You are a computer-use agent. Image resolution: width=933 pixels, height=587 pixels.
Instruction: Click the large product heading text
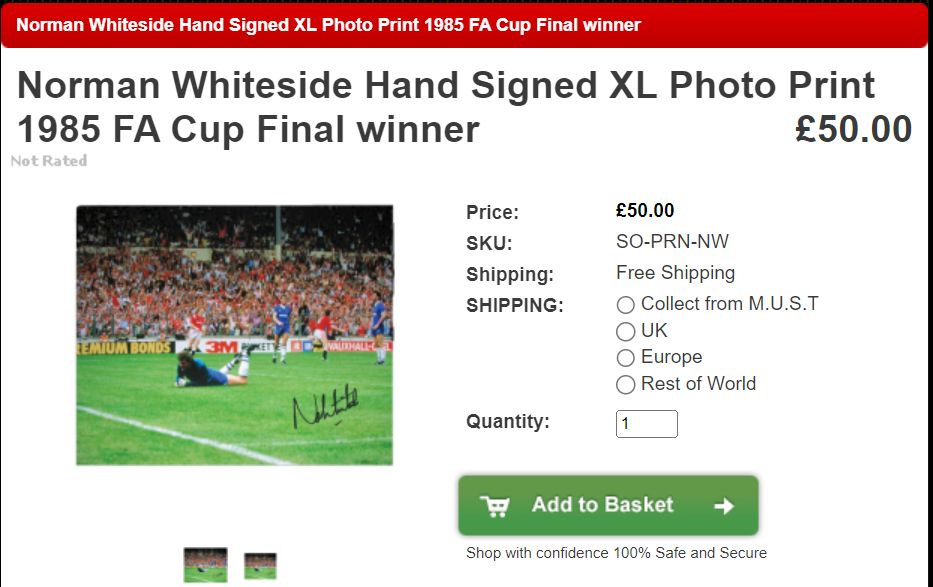click(x=446, y=107)
